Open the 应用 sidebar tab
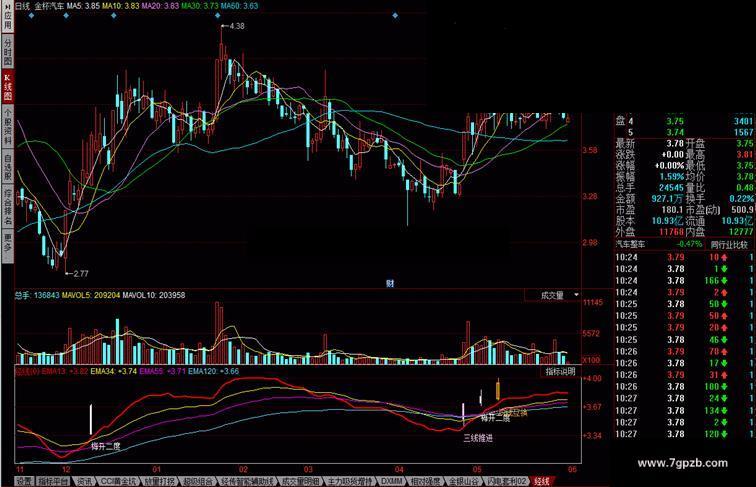Screen dimensions: 756x487 tap(8, 17)
